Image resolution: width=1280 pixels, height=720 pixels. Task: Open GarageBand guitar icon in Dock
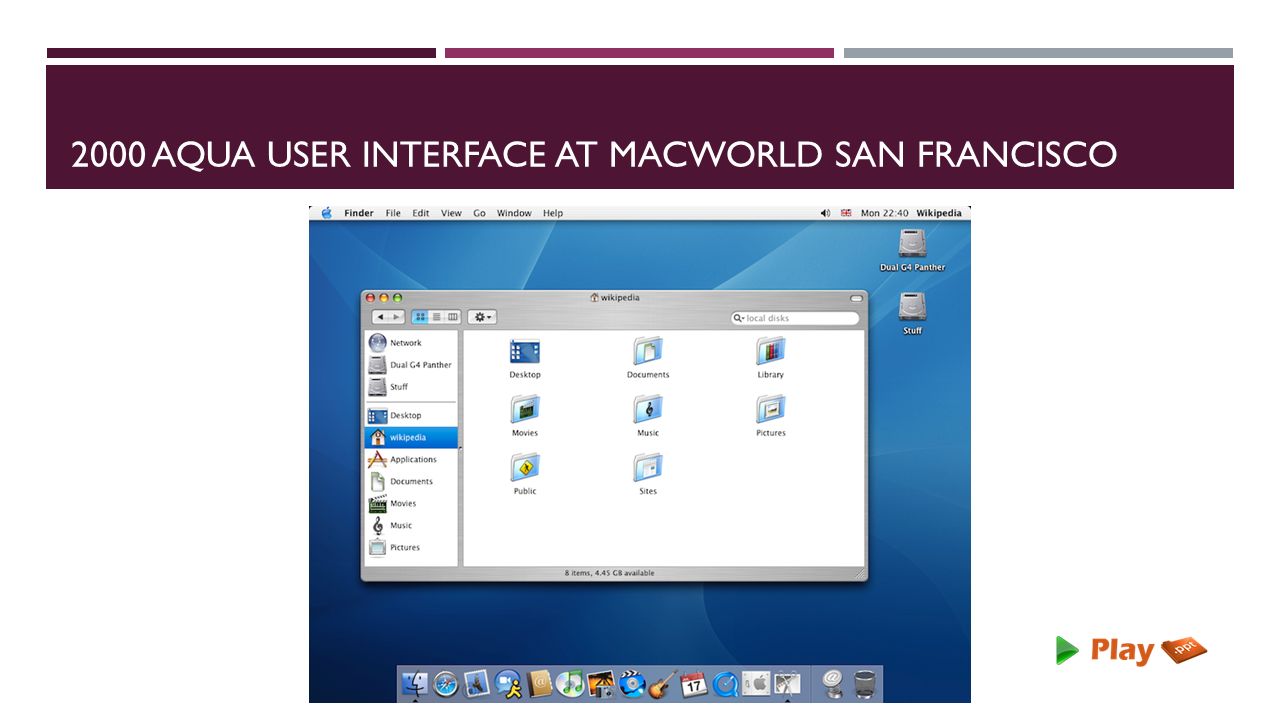662,684
